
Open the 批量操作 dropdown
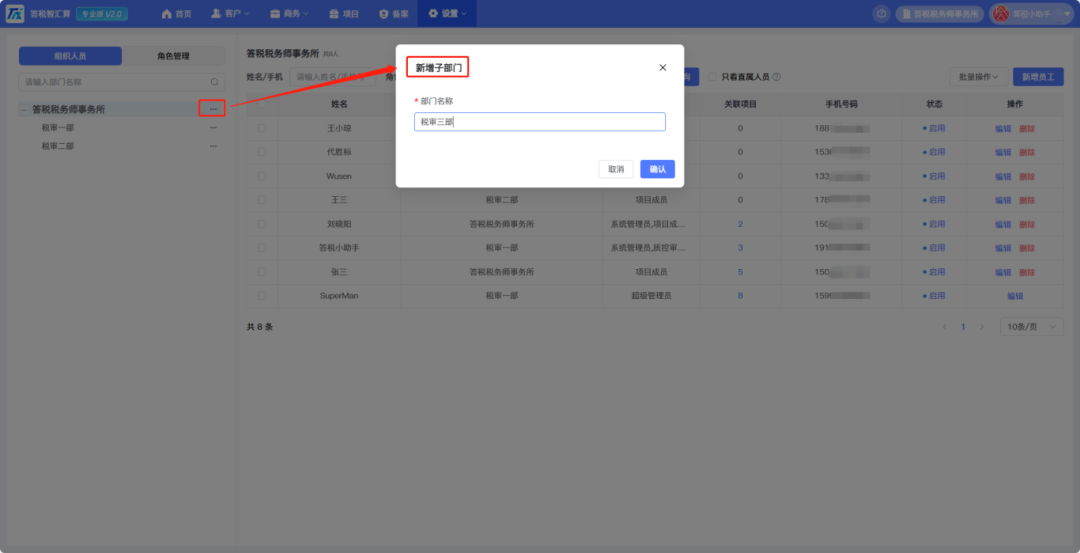click(x=979, y=77)
